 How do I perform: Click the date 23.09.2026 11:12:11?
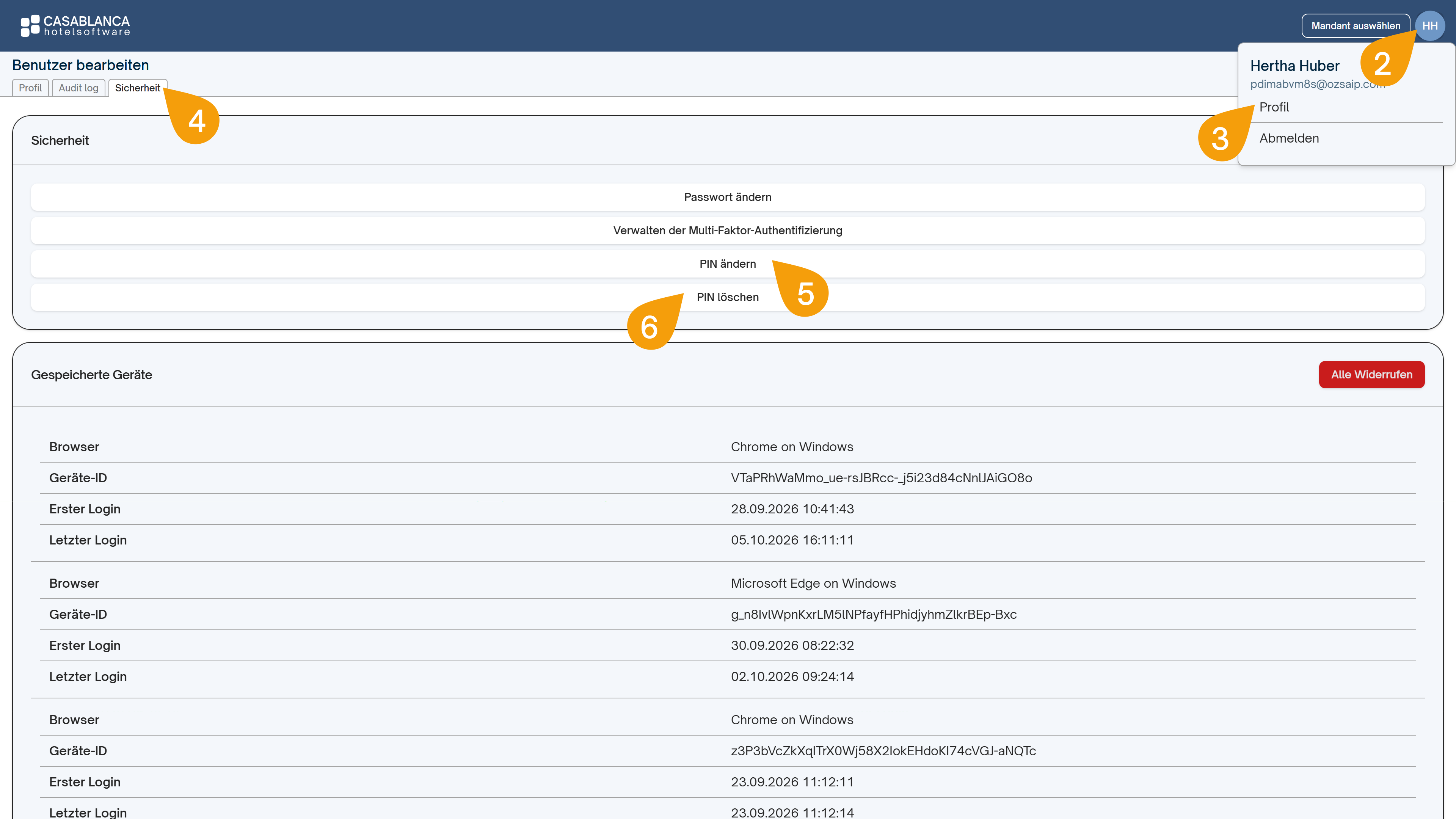pos(792,782)
